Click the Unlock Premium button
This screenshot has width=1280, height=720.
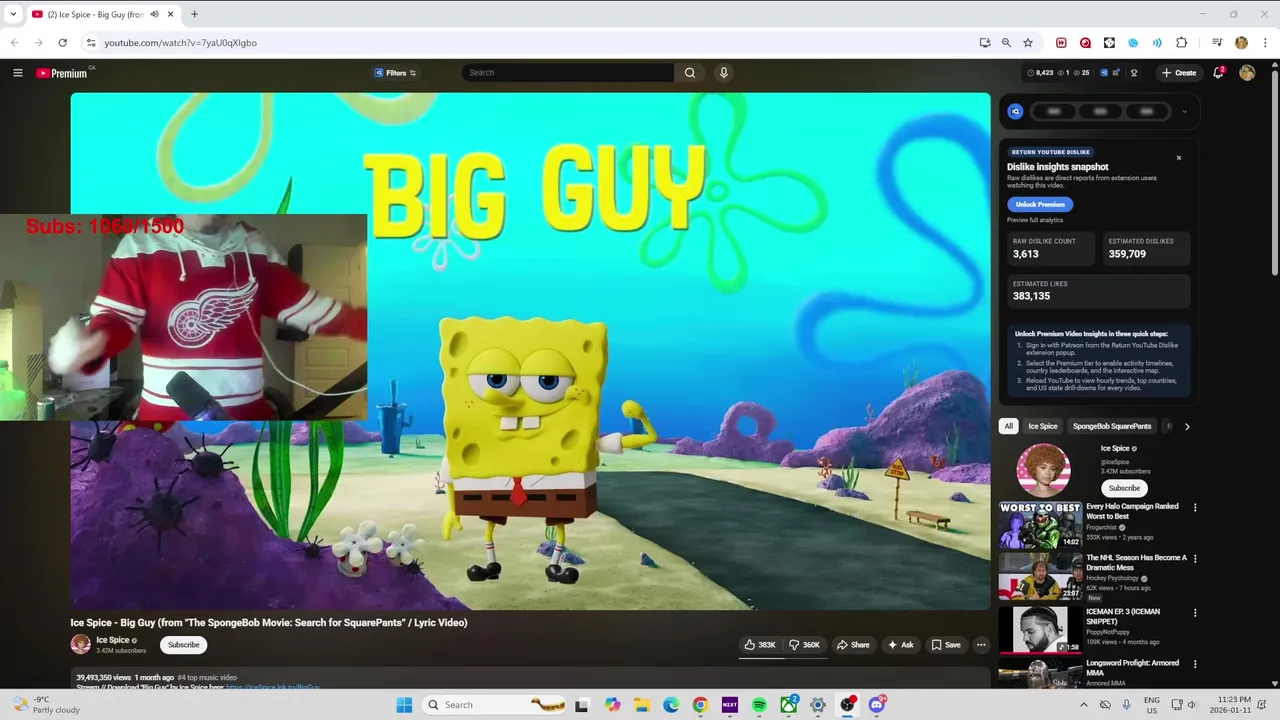(x=1040, y=204)
